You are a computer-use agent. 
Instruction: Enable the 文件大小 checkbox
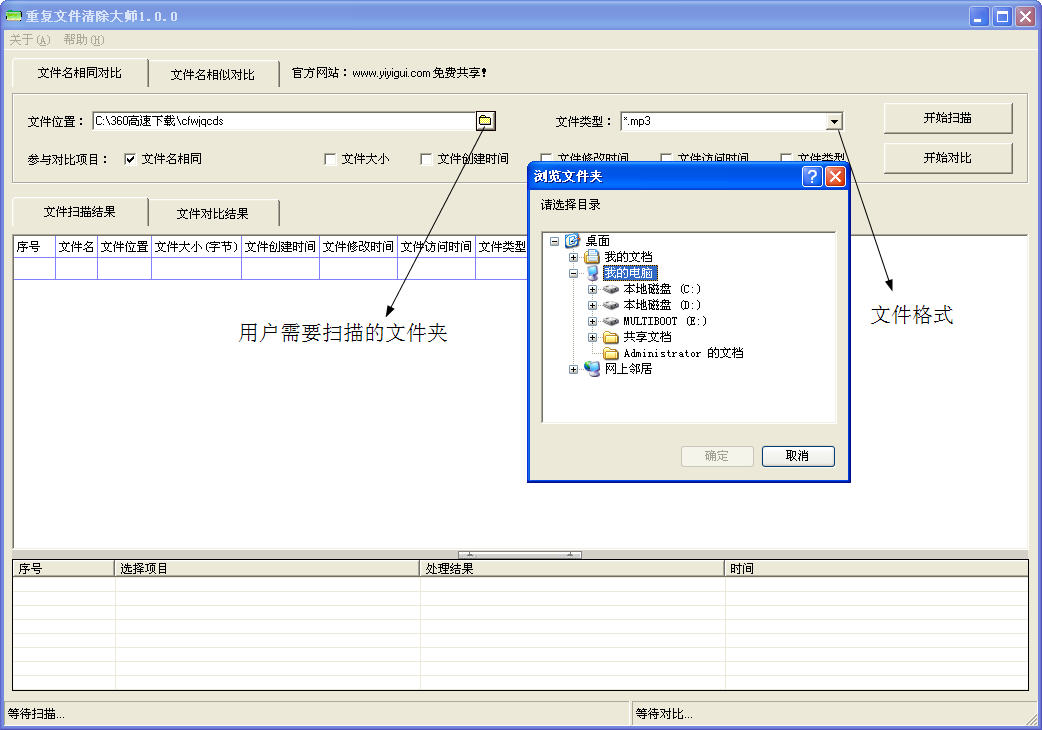(330, 159)
